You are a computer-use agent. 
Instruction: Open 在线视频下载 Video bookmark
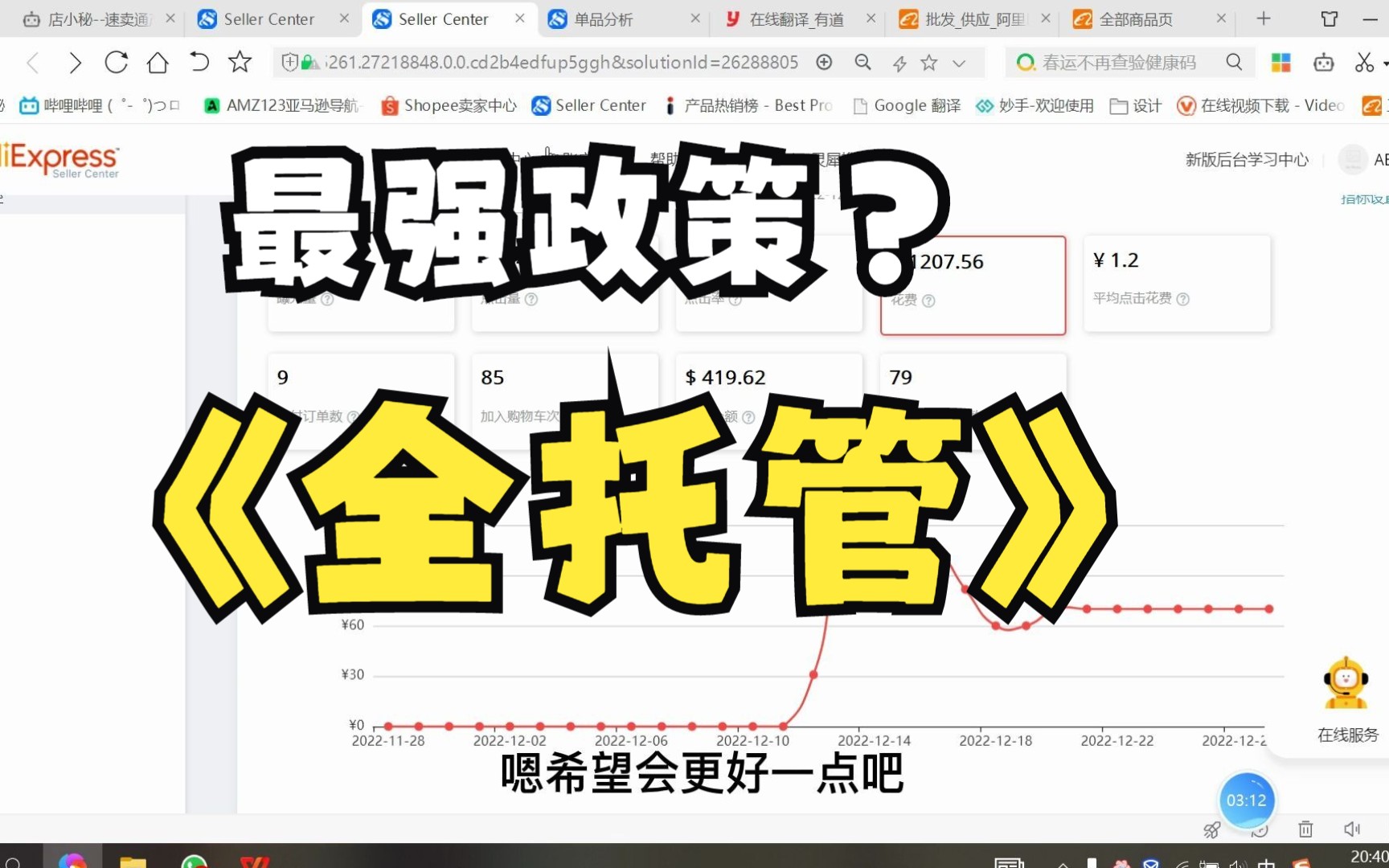click(1260, 105)
